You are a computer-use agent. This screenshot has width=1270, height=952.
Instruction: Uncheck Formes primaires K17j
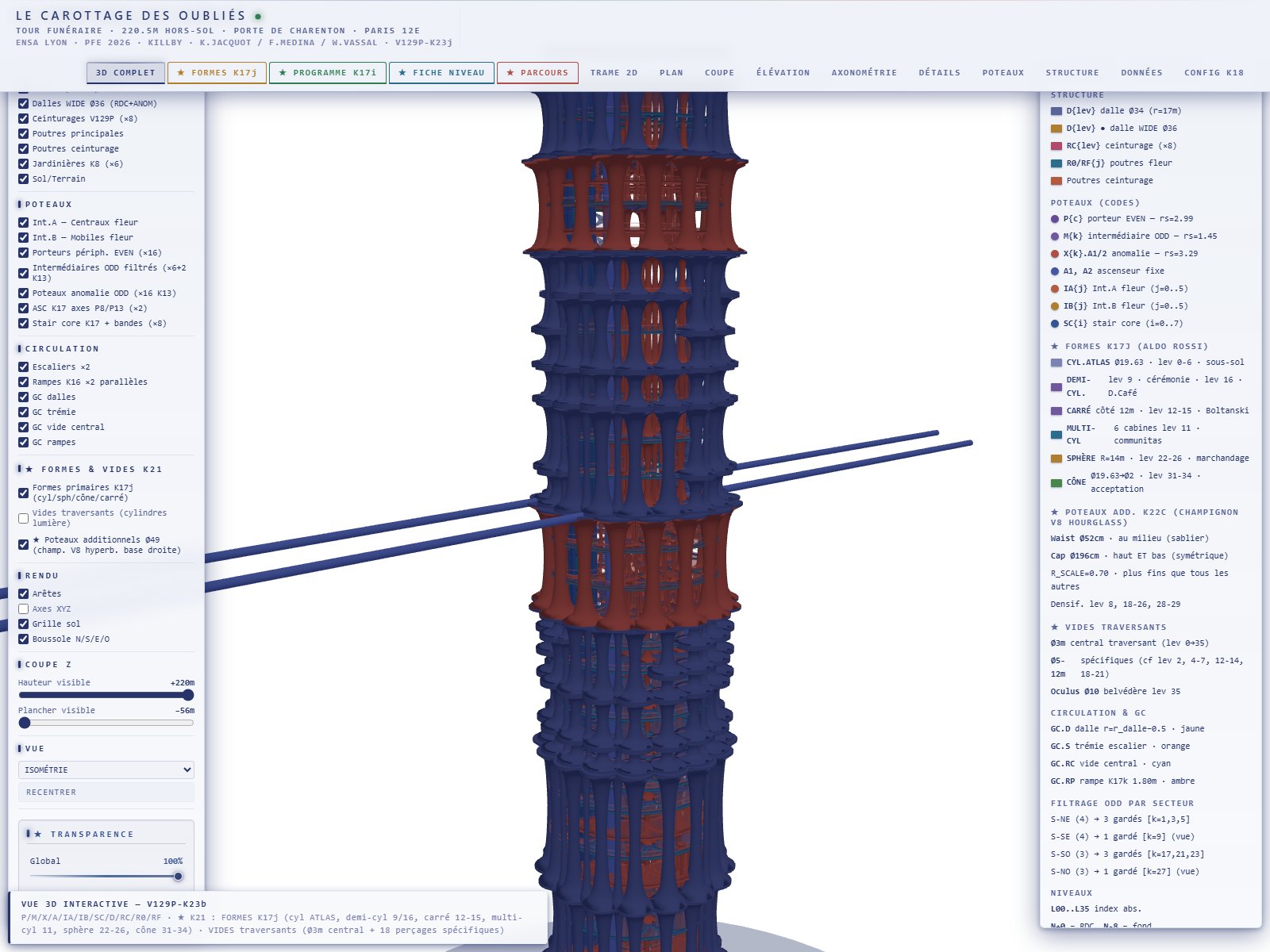click(x=24, y=493)
